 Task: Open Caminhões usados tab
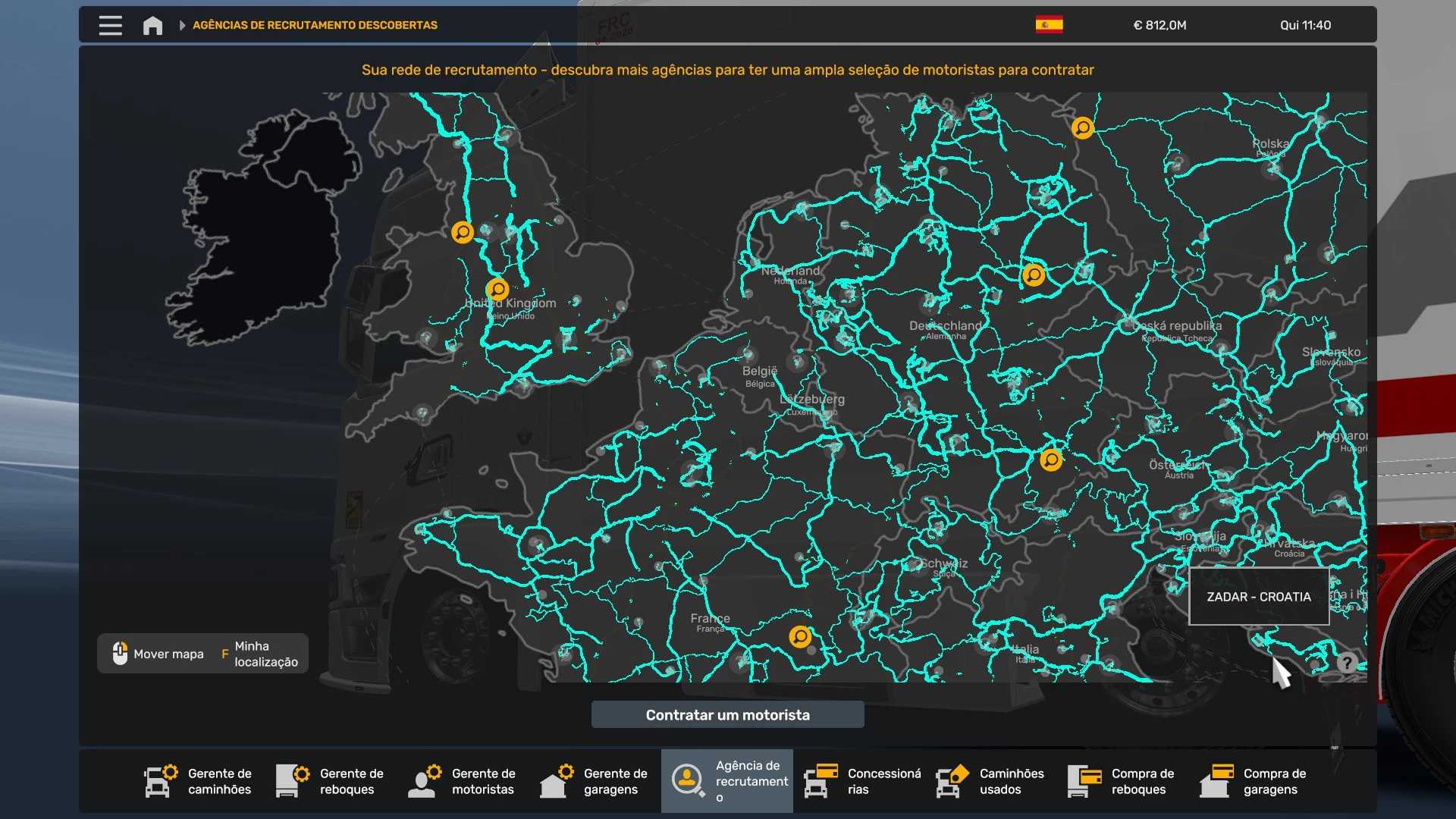click(990, 781)
